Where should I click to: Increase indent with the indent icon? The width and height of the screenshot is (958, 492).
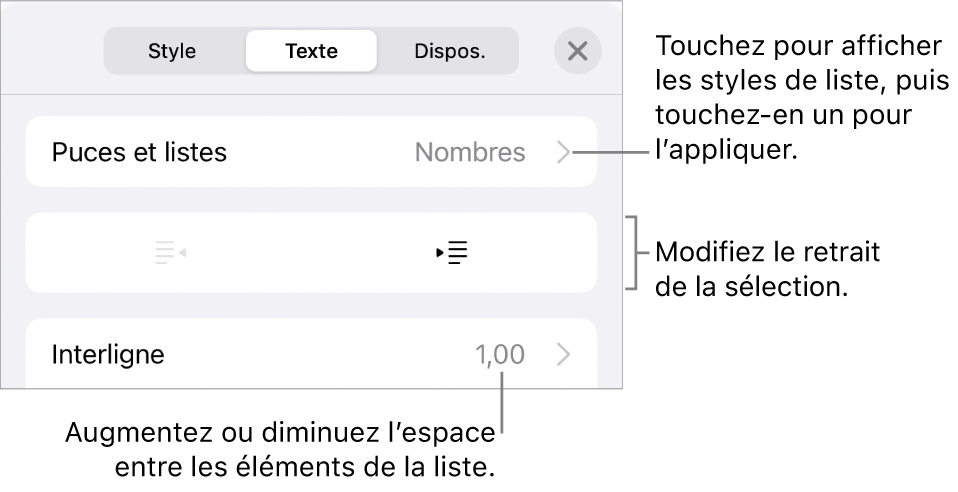coord(453,253)
